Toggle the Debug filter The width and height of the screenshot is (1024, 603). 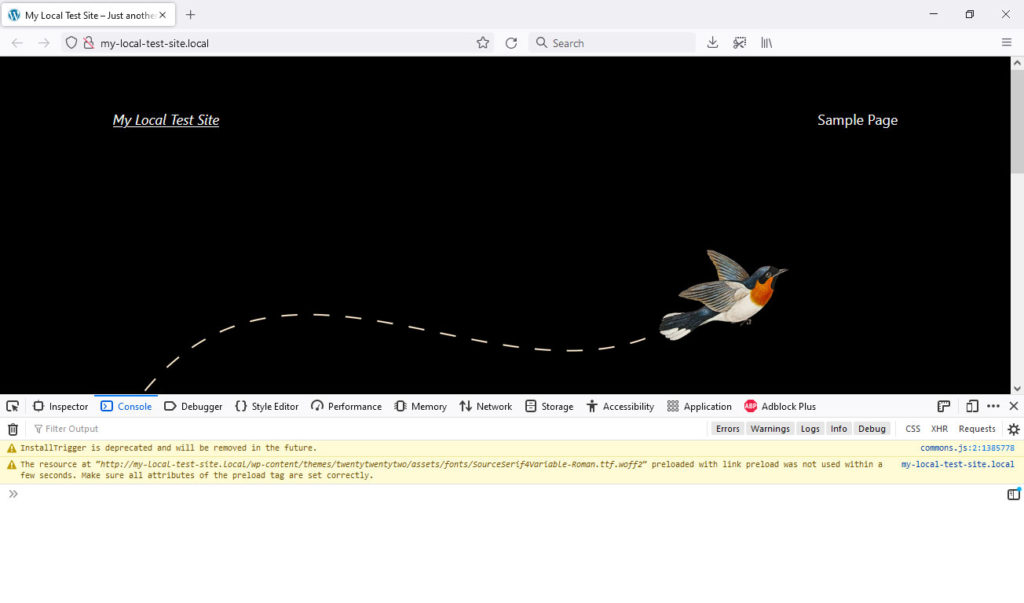(872, 429)
